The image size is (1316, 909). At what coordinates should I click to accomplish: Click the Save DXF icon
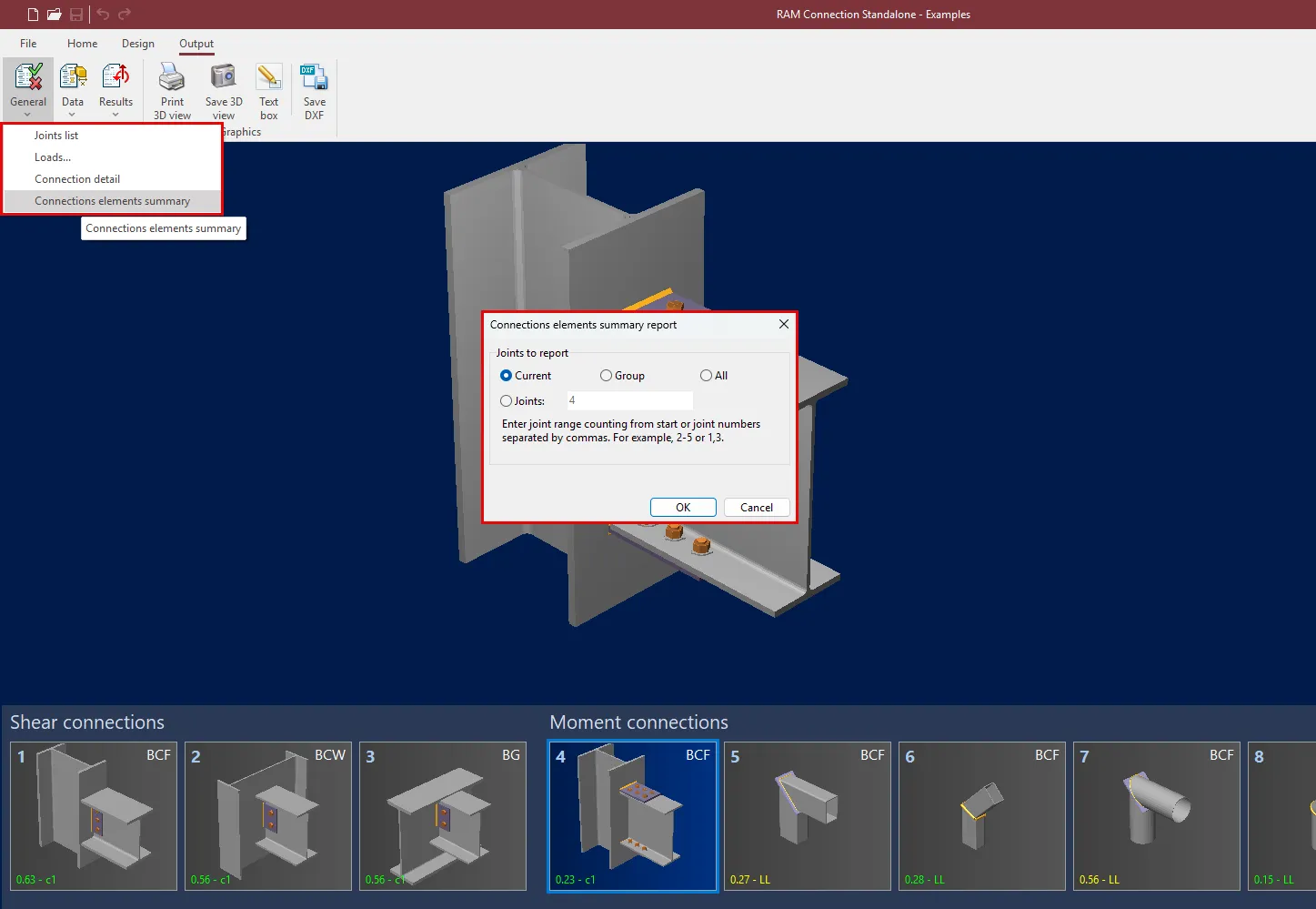tap(314, 77)
